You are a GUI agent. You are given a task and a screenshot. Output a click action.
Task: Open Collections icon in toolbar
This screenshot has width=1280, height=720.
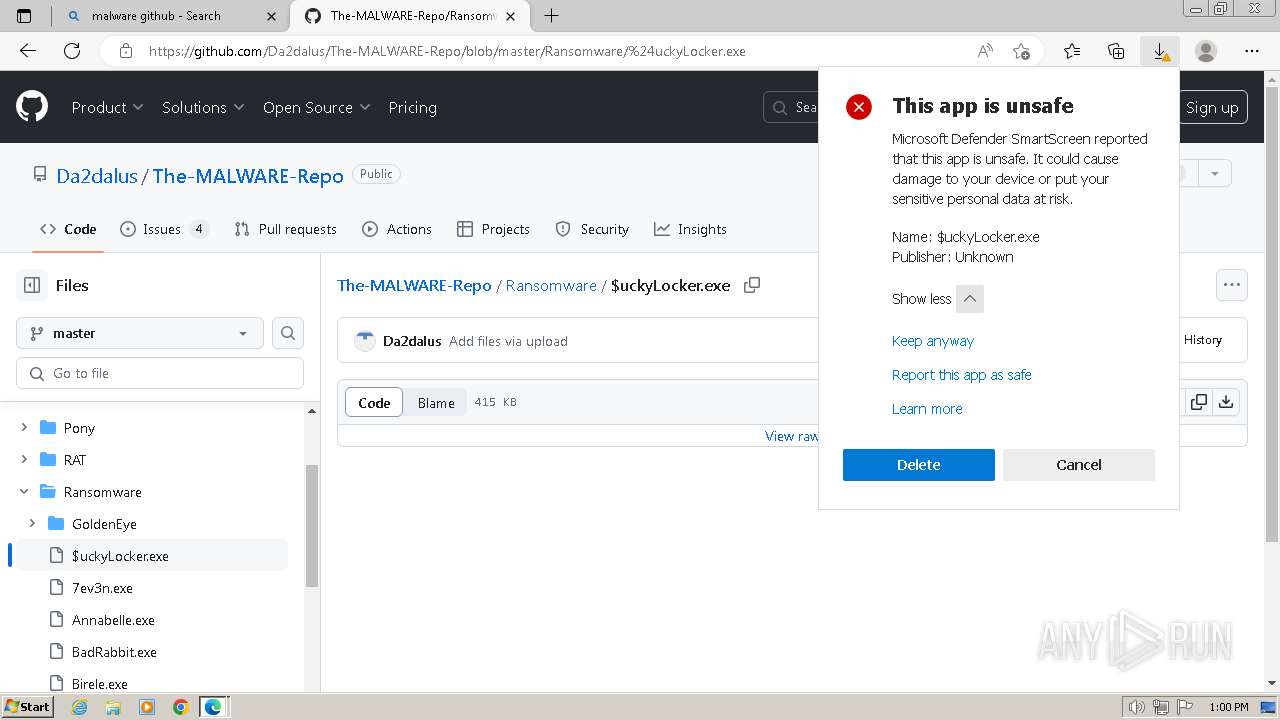(x=1116, y=51)
